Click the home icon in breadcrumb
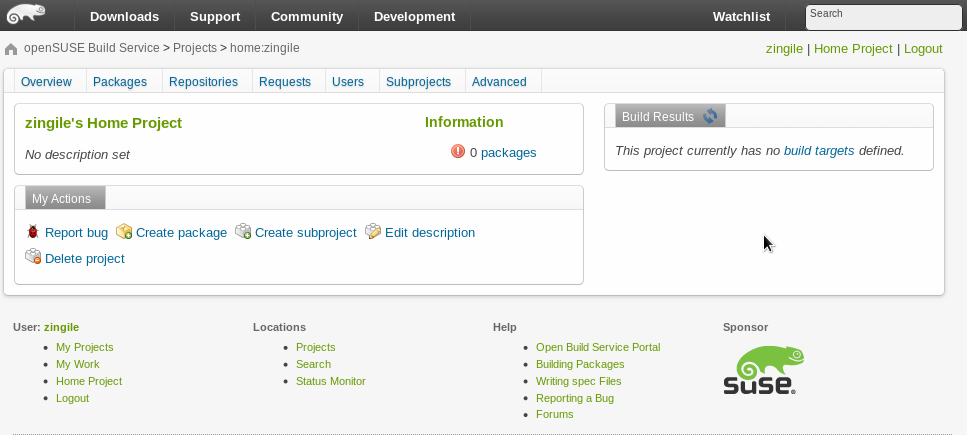This screenshot has width=967, height=435. pyautogui.click(x=11, y=49)
